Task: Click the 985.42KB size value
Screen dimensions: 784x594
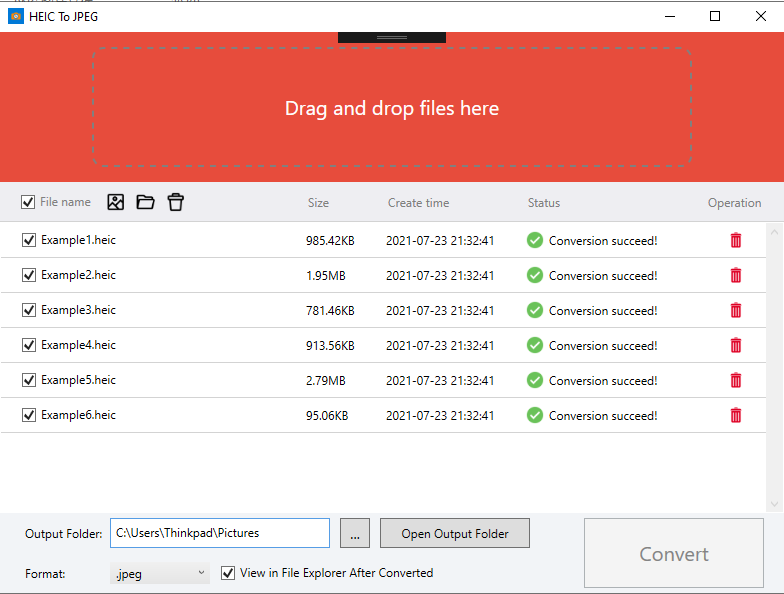Action: (x=330, y=240)
